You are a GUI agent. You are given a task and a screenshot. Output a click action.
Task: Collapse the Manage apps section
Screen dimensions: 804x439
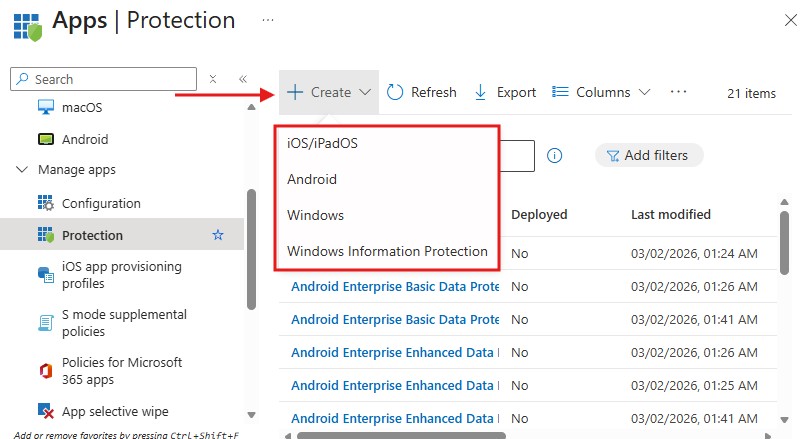point(22,169)
